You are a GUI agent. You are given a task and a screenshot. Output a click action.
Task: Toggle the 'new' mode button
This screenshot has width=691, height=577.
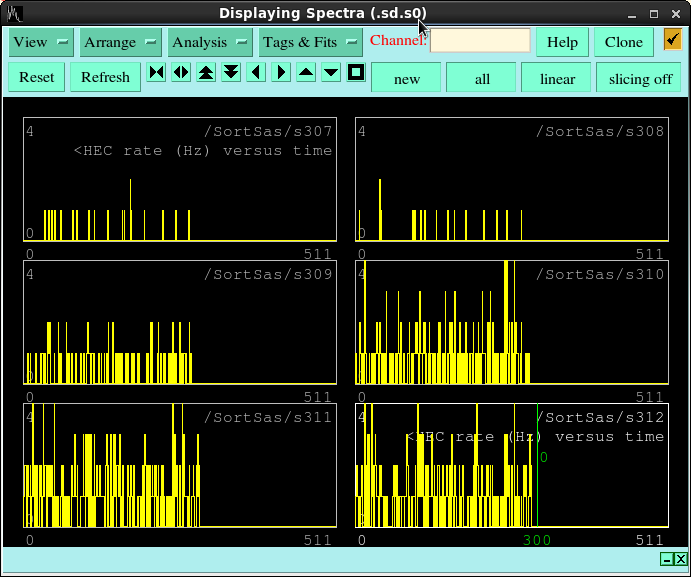406,78
